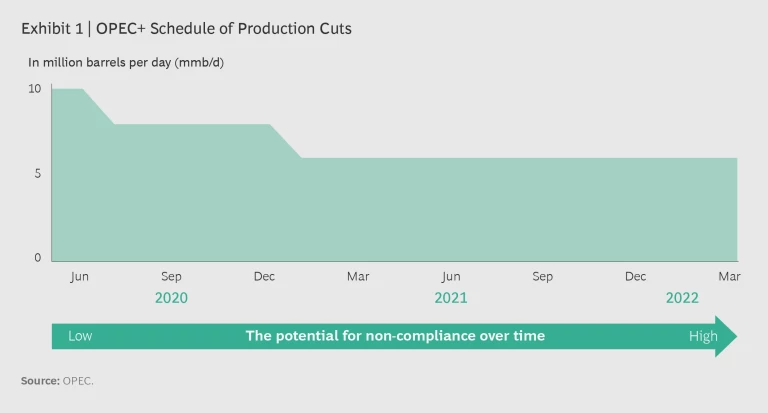Click the "Exhibit 1" chart title
Screen dimensions: 768x413
pyautogui.click(x=186, y=28)
